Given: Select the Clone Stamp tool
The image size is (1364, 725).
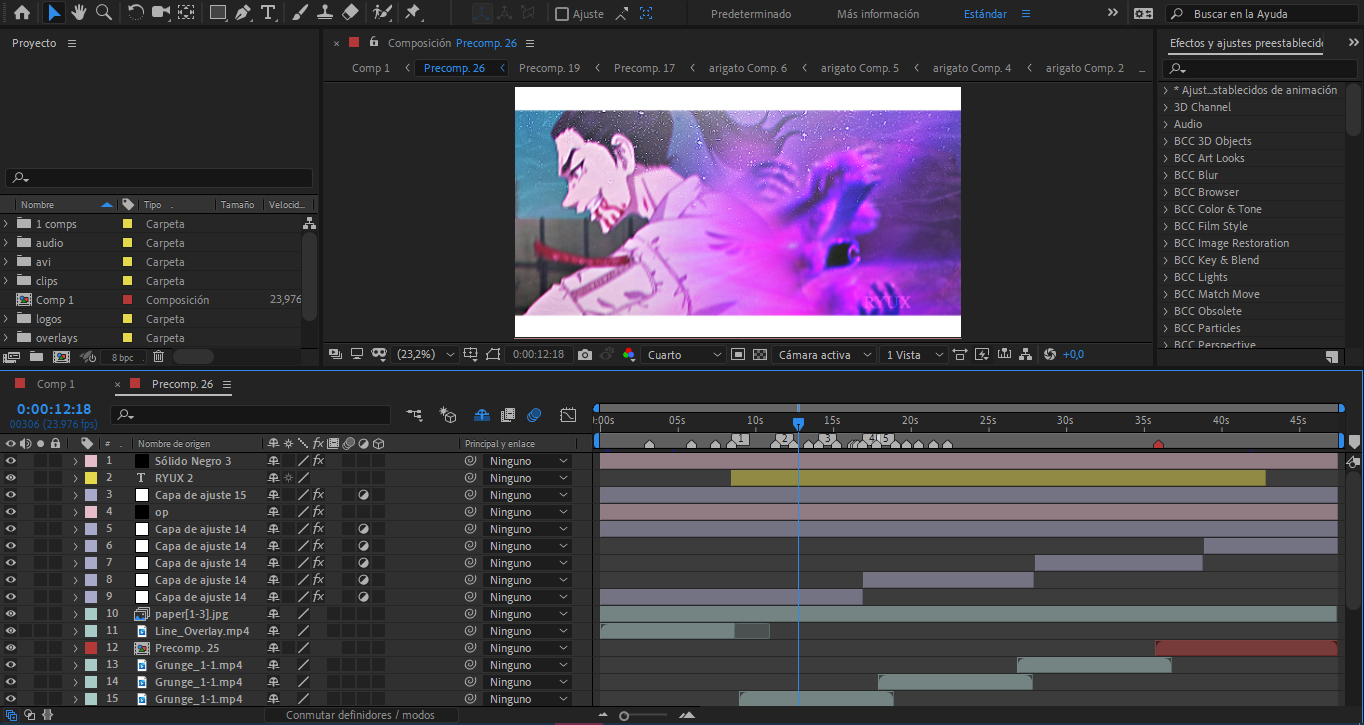Looking at the screenshot, I should [x=325, y=13].
